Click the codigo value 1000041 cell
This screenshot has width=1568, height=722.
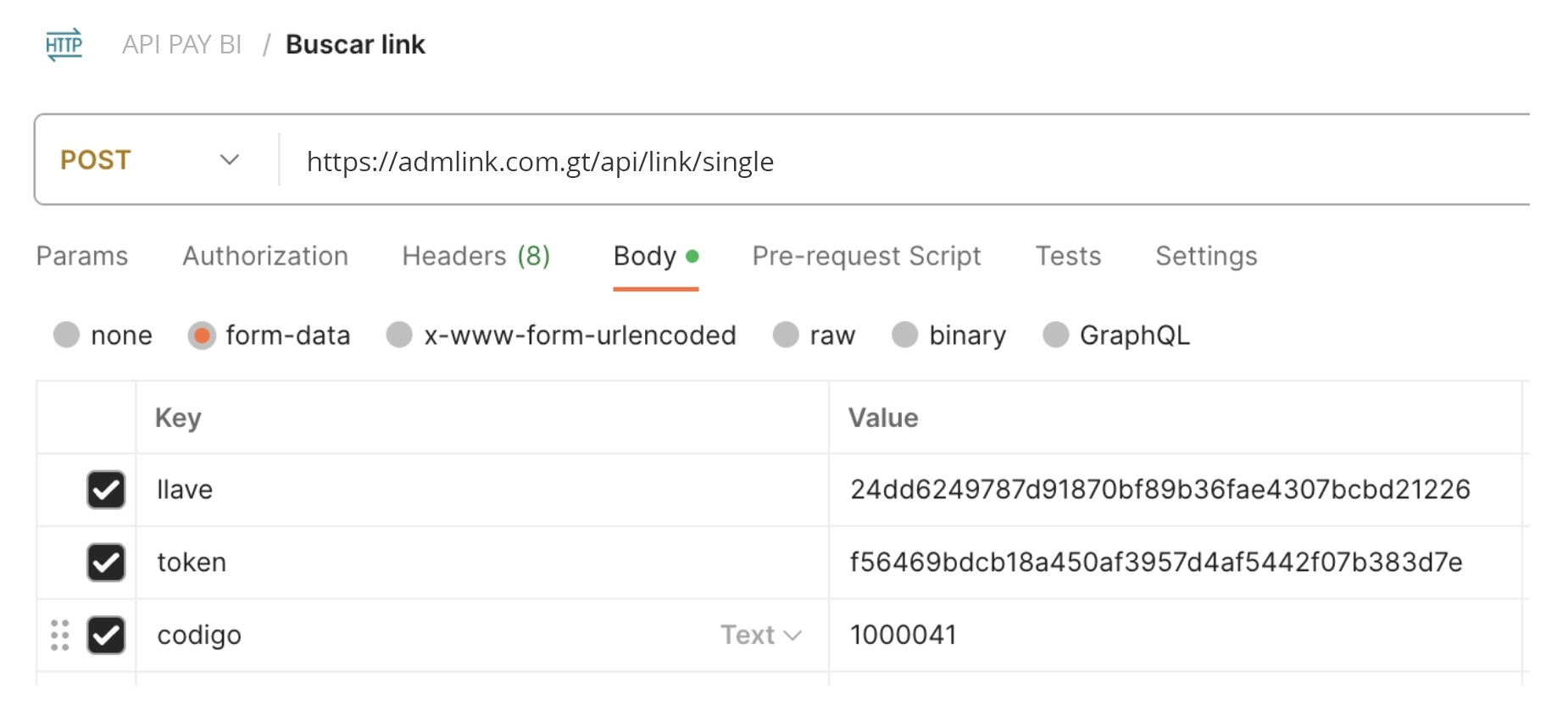pos(1175,636)
